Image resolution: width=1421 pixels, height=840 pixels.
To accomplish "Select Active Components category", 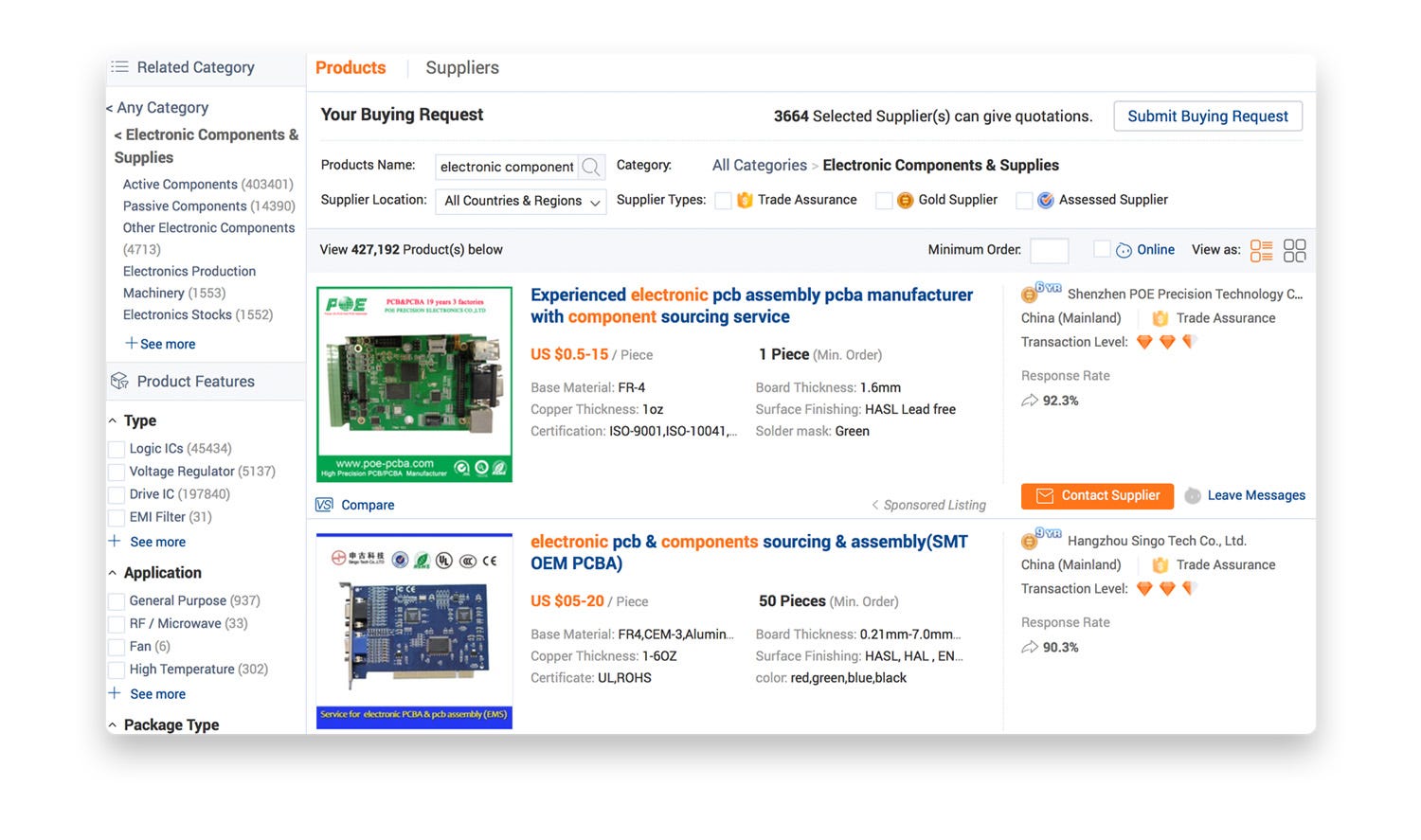I will (208, 184).
